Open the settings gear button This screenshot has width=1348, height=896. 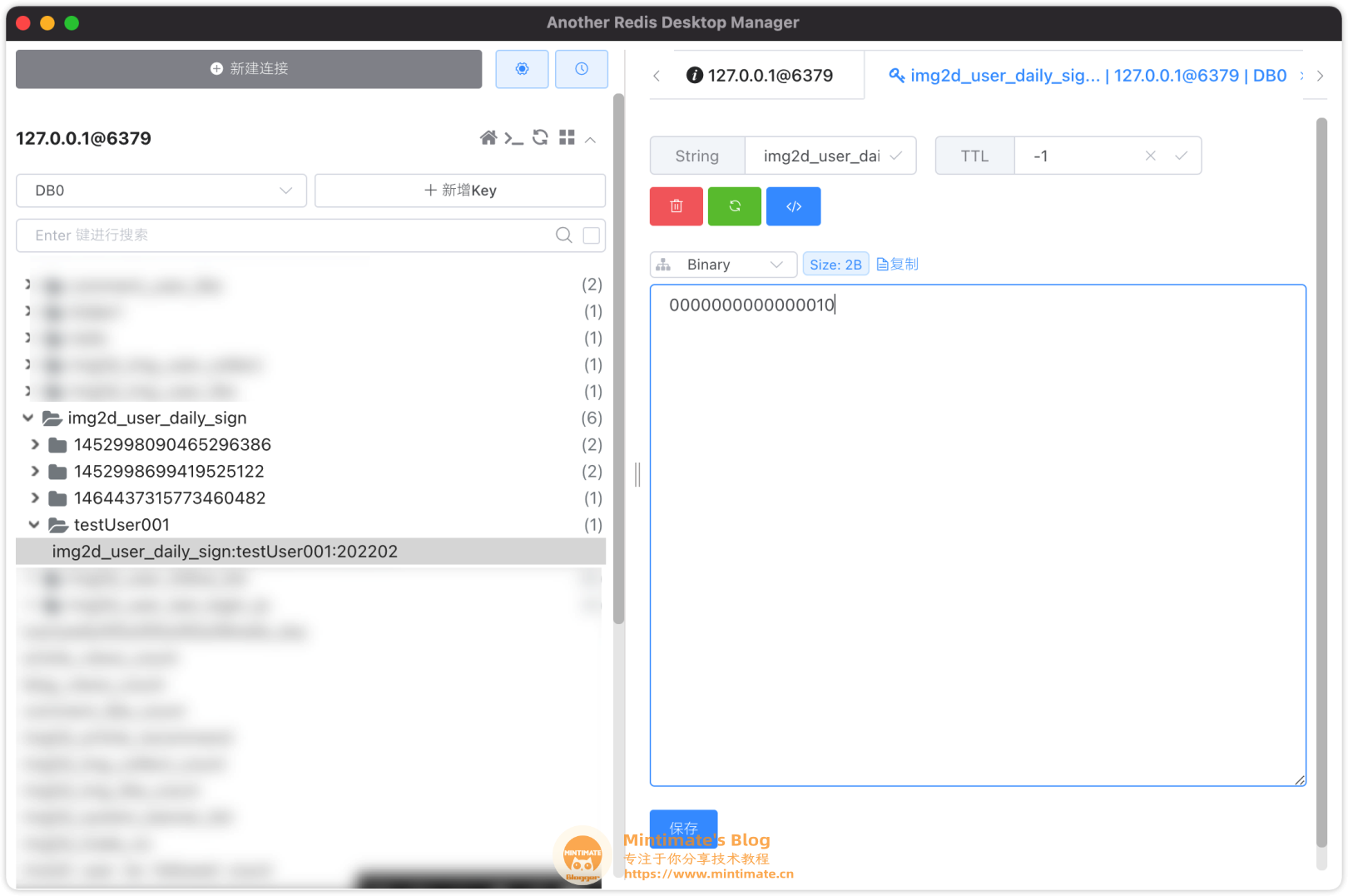click(522, 69)
